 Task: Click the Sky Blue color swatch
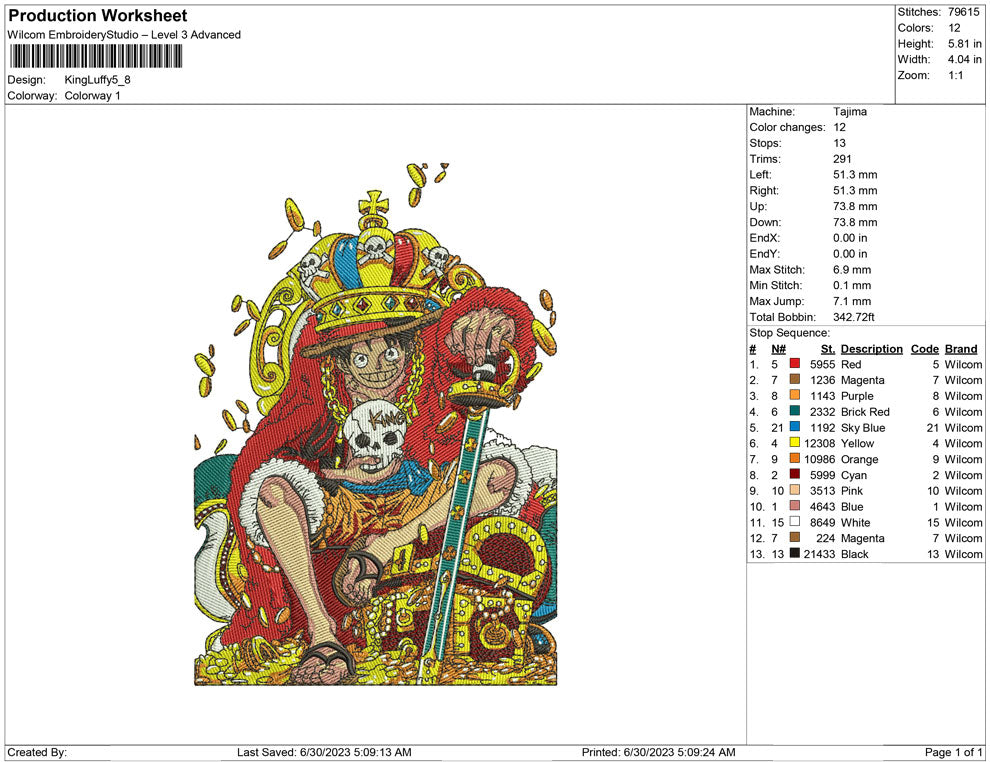pos(795,427)
